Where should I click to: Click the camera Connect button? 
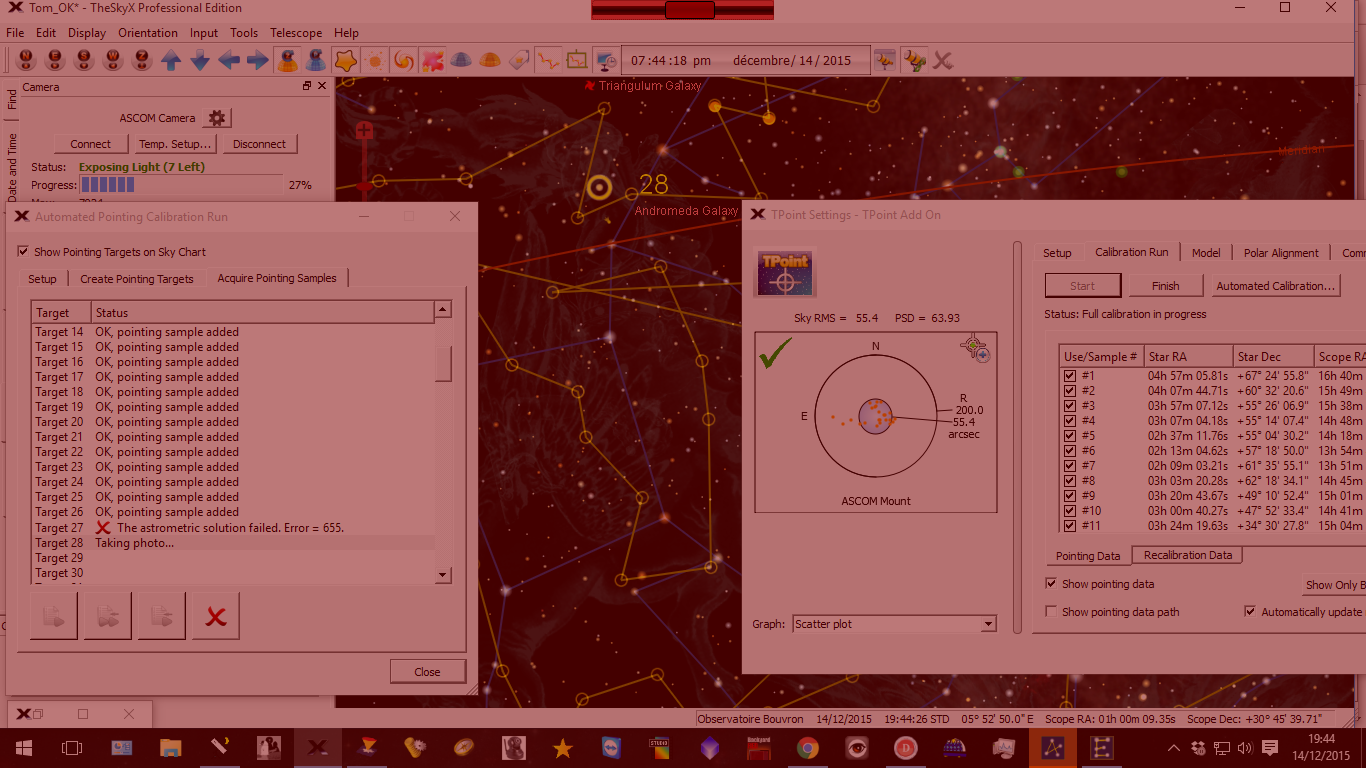point(90,144)
